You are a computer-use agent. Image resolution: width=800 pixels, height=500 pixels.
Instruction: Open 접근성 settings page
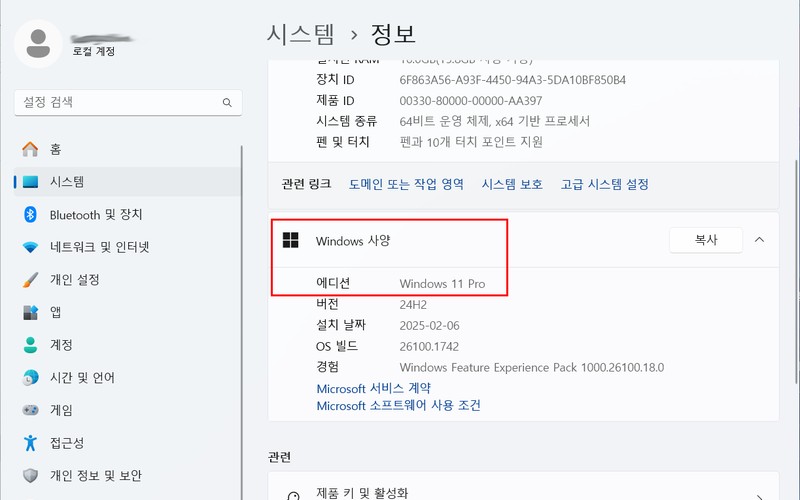click(x=127, y=443)
